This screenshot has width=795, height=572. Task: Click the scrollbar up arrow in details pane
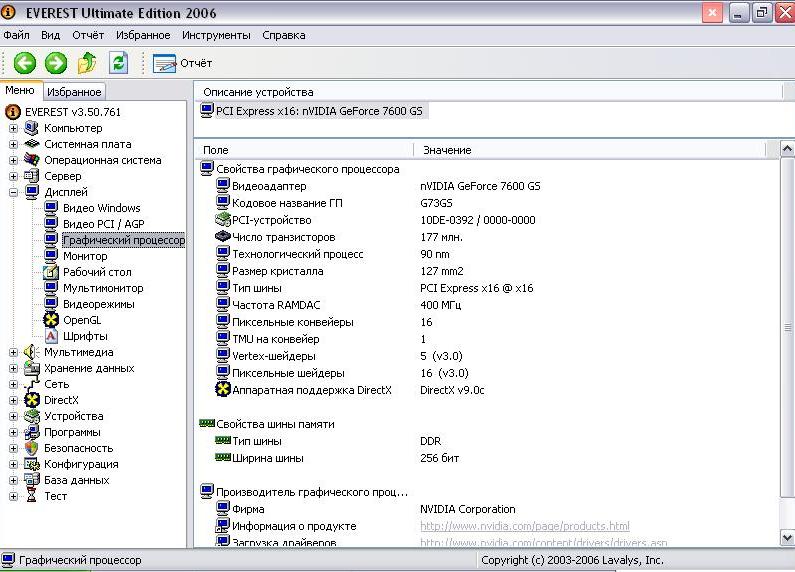click(x=787, y=149)
